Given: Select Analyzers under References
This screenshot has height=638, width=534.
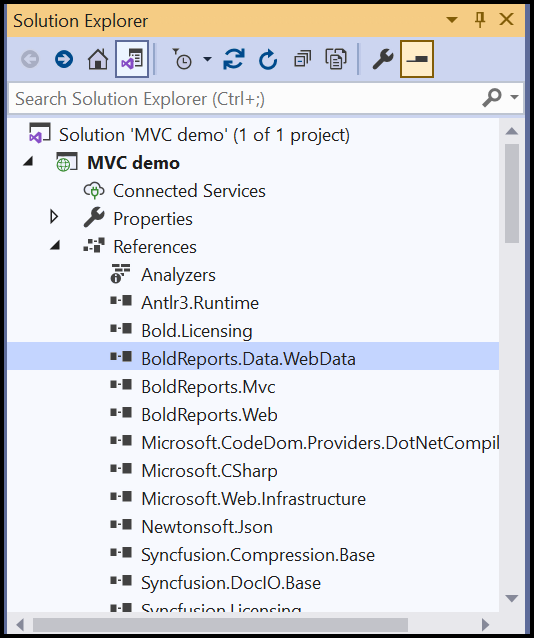Looking at the screenshot, I should (178, 275).
